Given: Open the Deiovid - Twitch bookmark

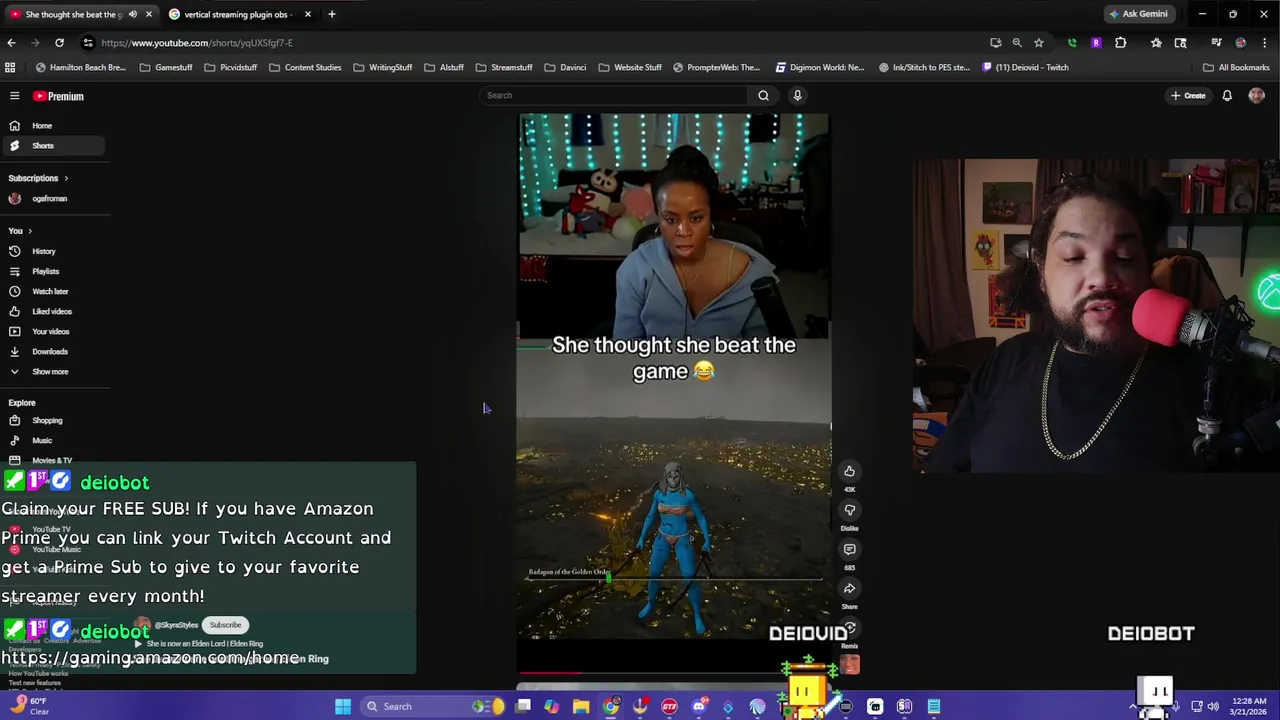Looking at the screenshot, I should pos(1025,67).
